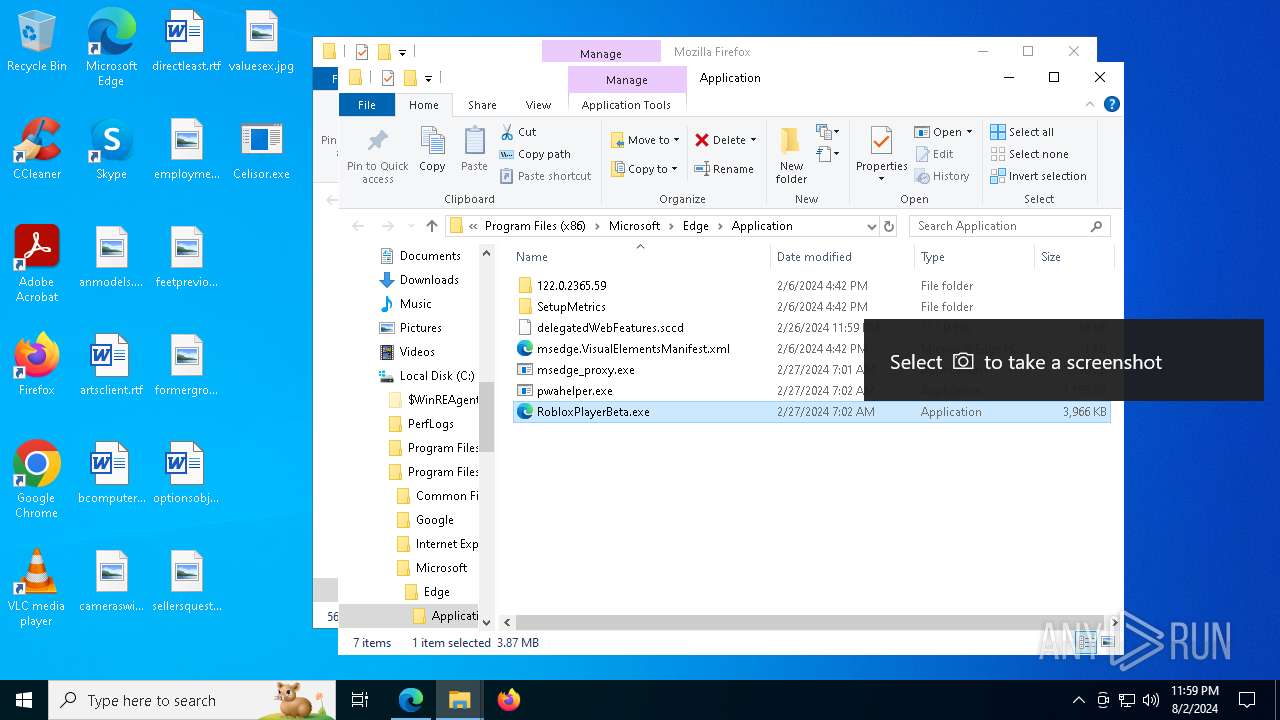Select pwahelper.exe in the file list

click(x=575, y=391)
